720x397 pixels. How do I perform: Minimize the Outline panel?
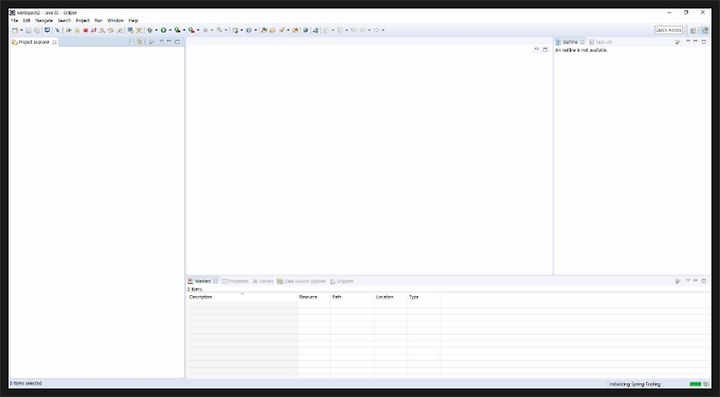point(695,42)
